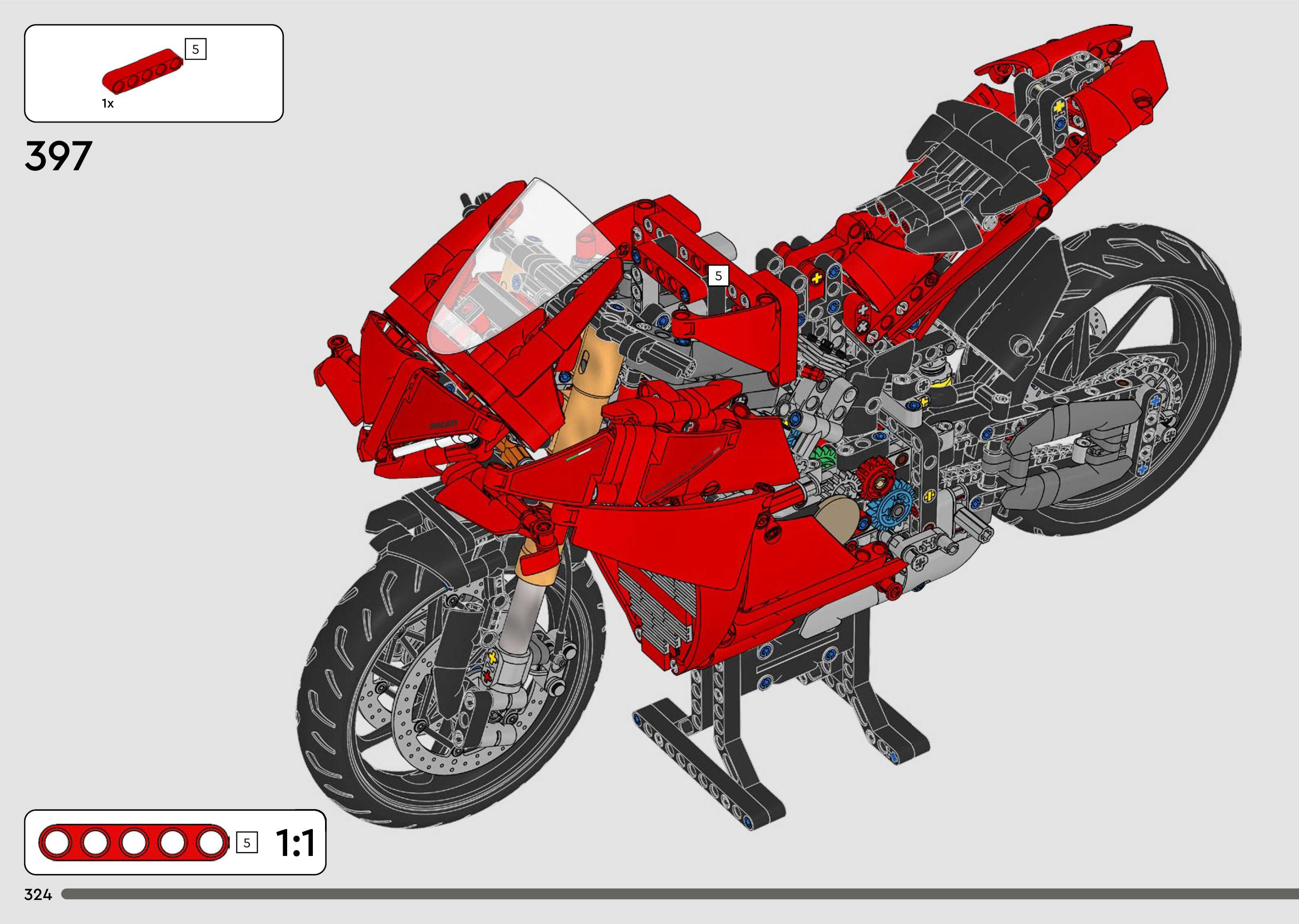Click the 1x quantity label
1299x924 pixels.
[108, 103]
